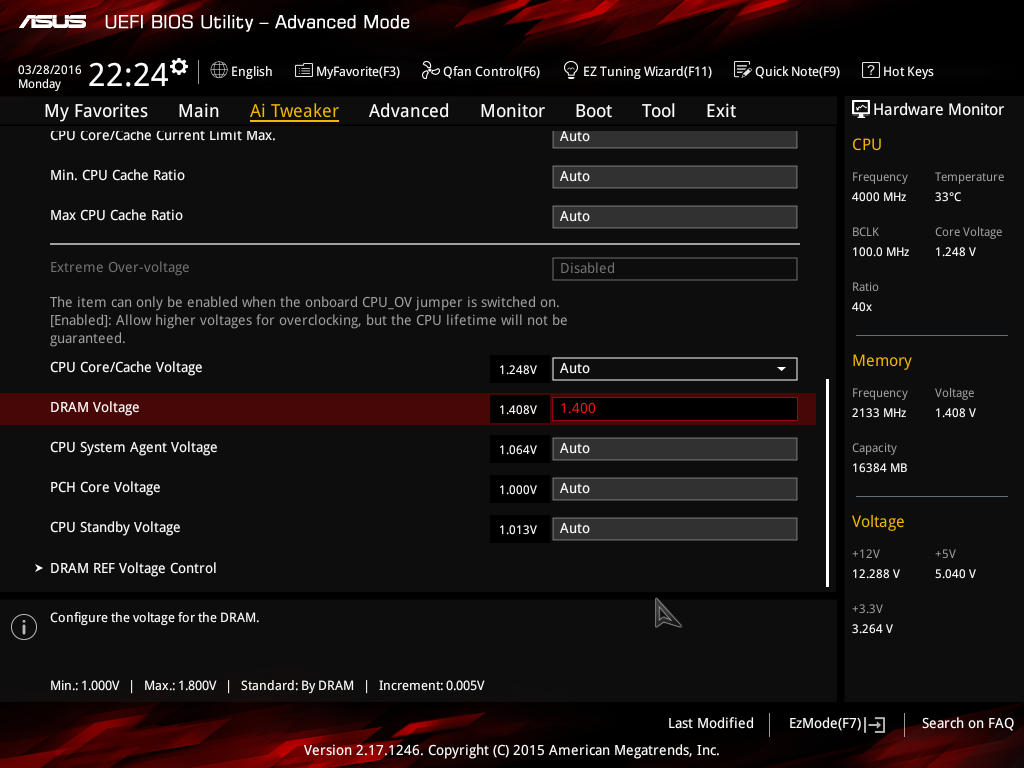Open Search on FAQ

click(967, 723)
